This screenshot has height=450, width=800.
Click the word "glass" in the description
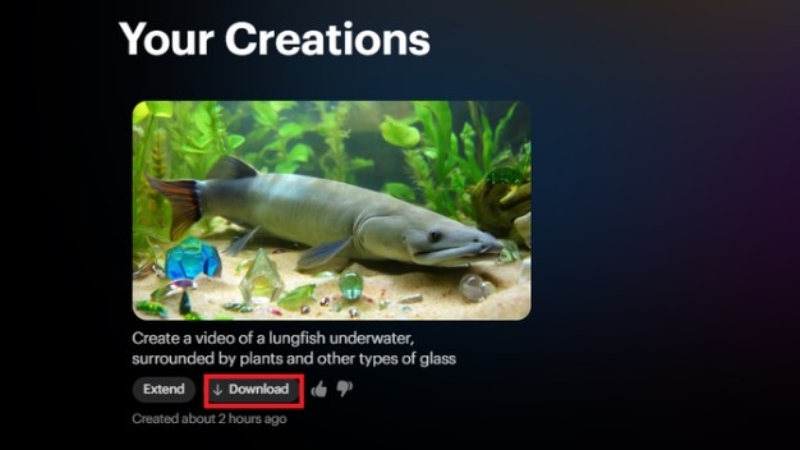click(437, 359)
